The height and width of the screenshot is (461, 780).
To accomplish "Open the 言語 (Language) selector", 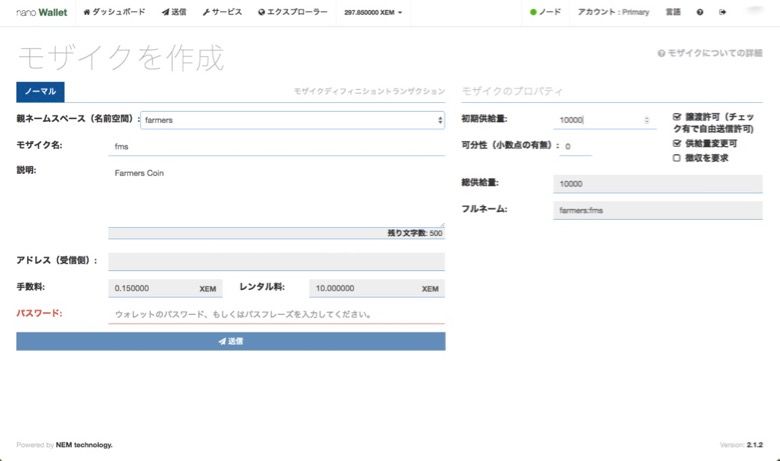I will pyautogui.click(x=673, y=12).
